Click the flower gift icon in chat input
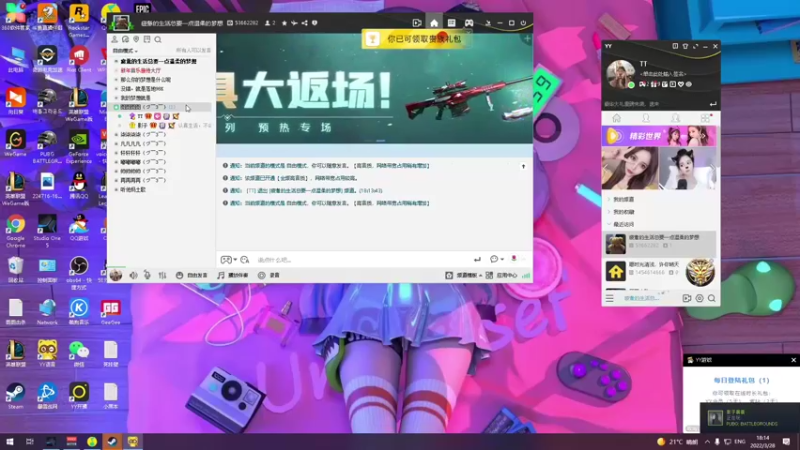The width and height of the screenshot is (800, 450). click(514, 259)
